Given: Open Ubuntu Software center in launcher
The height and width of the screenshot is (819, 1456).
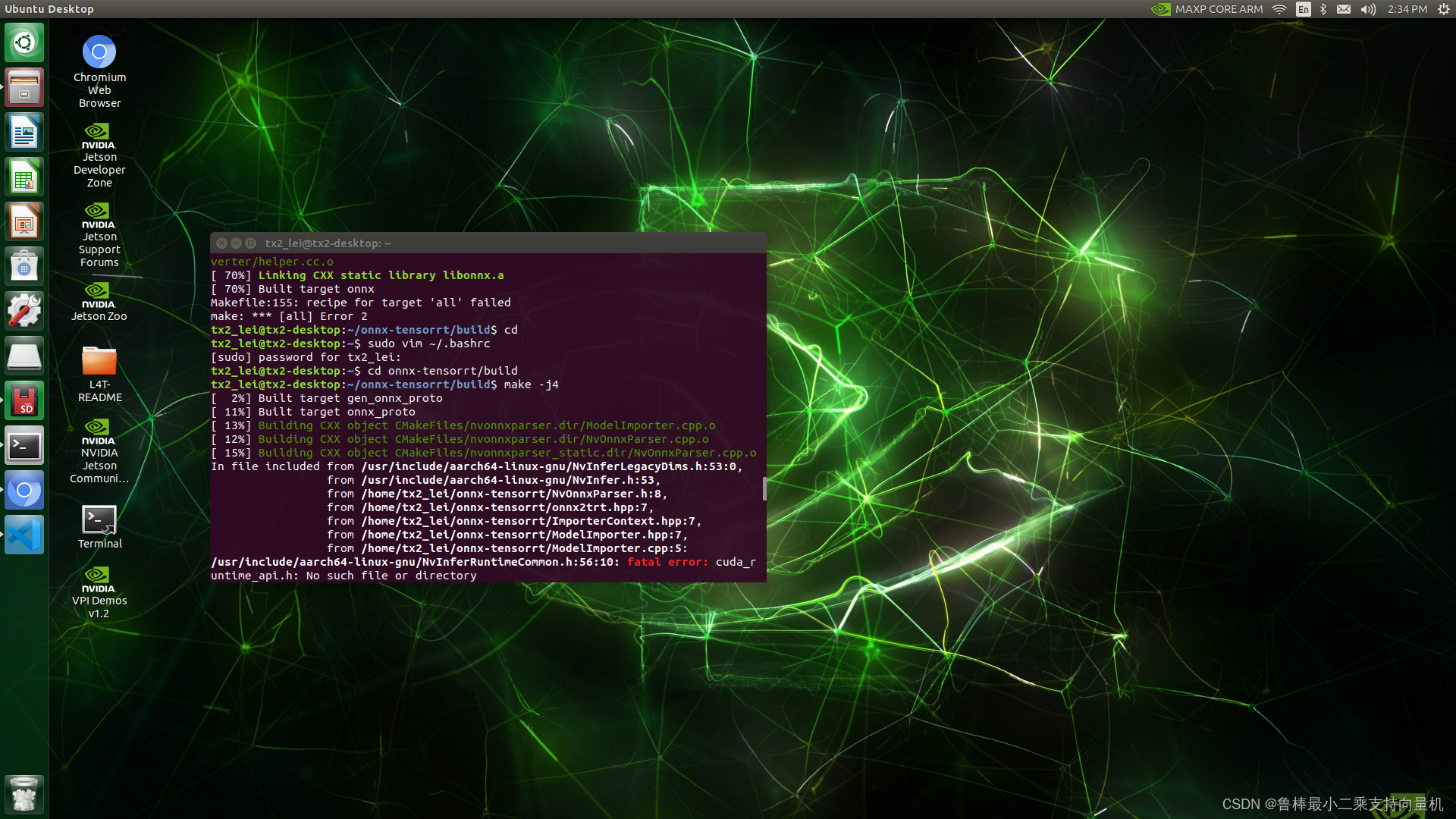Looking at the screenshot, I should click(x=24, y=266).
